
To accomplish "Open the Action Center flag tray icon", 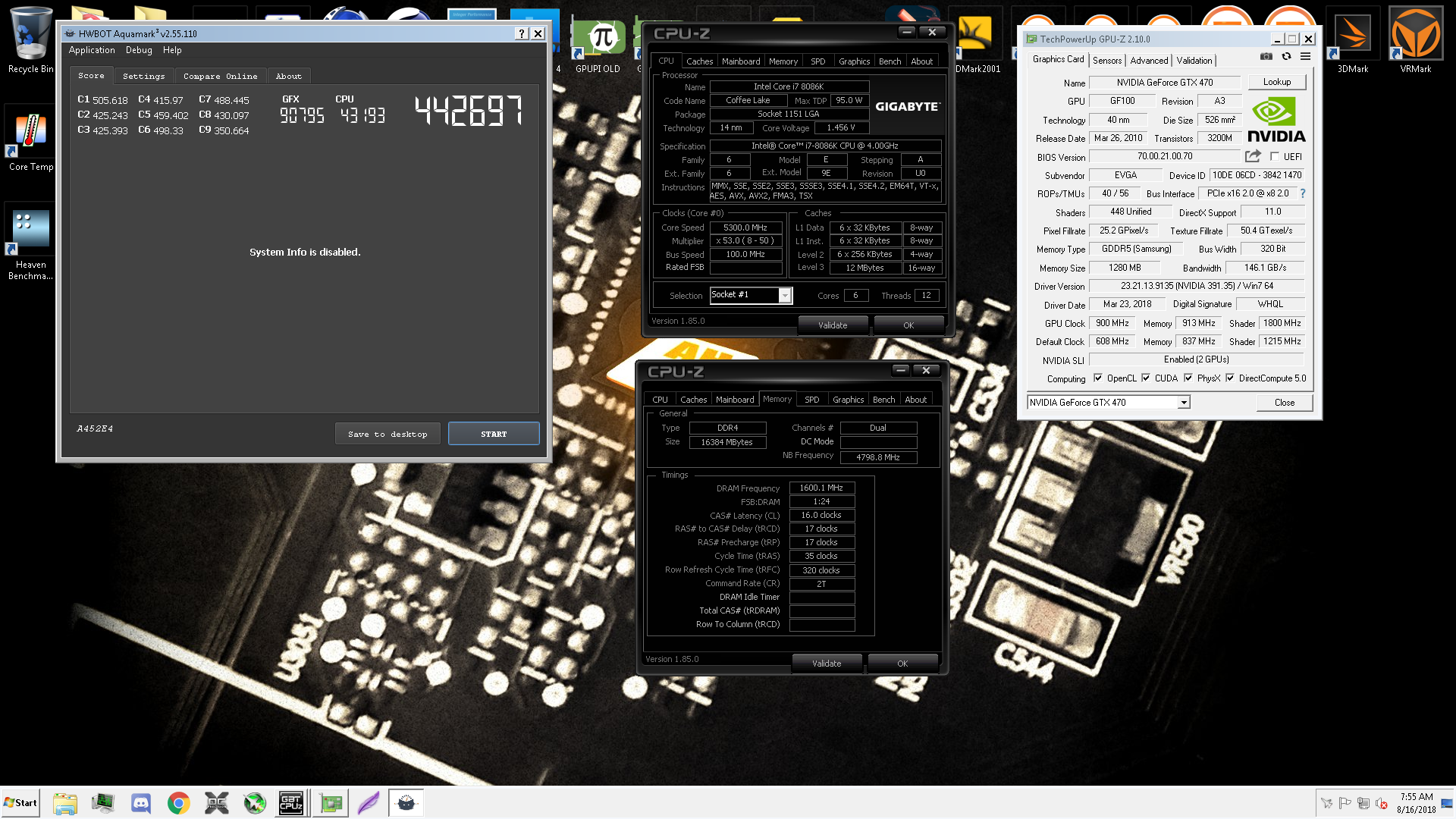I will click(1345, 803).
